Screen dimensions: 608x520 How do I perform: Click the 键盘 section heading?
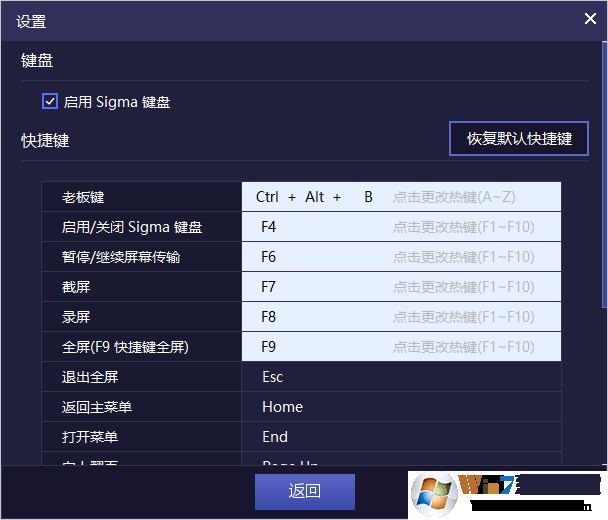click(x=37, y=60)
